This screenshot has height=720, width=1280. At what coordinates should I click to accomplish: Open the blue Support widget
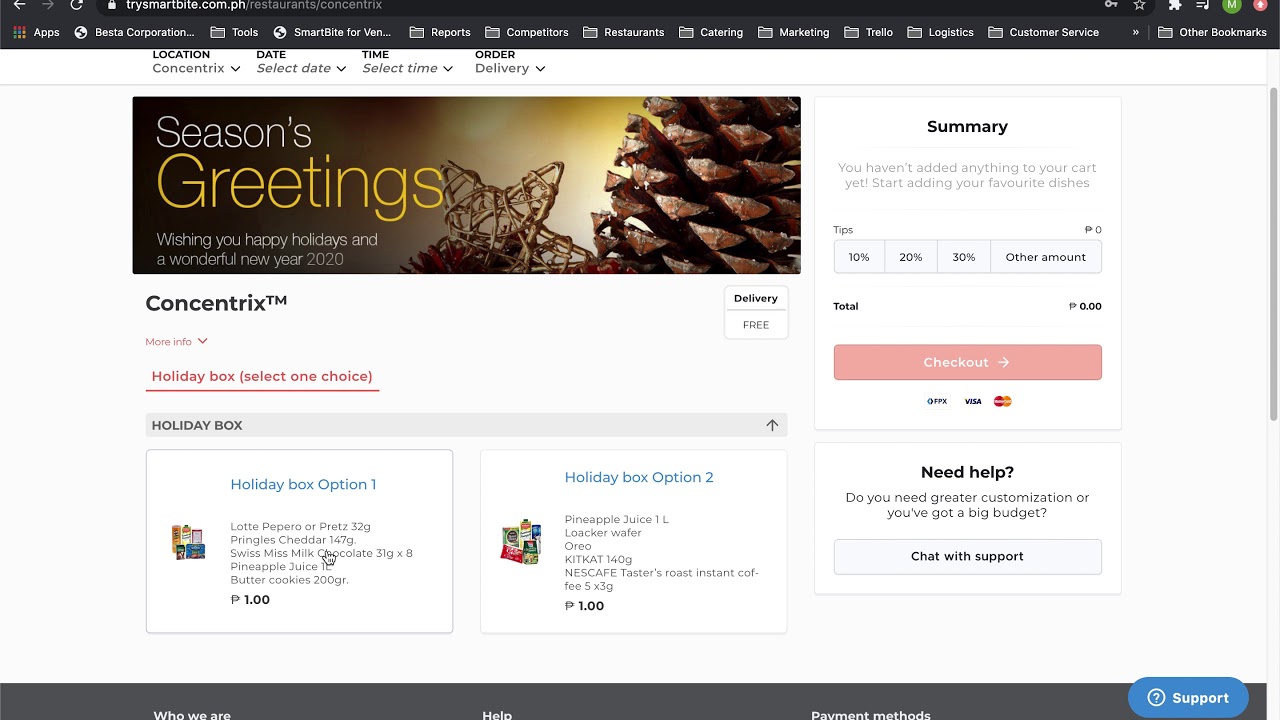click(1188, 698)
